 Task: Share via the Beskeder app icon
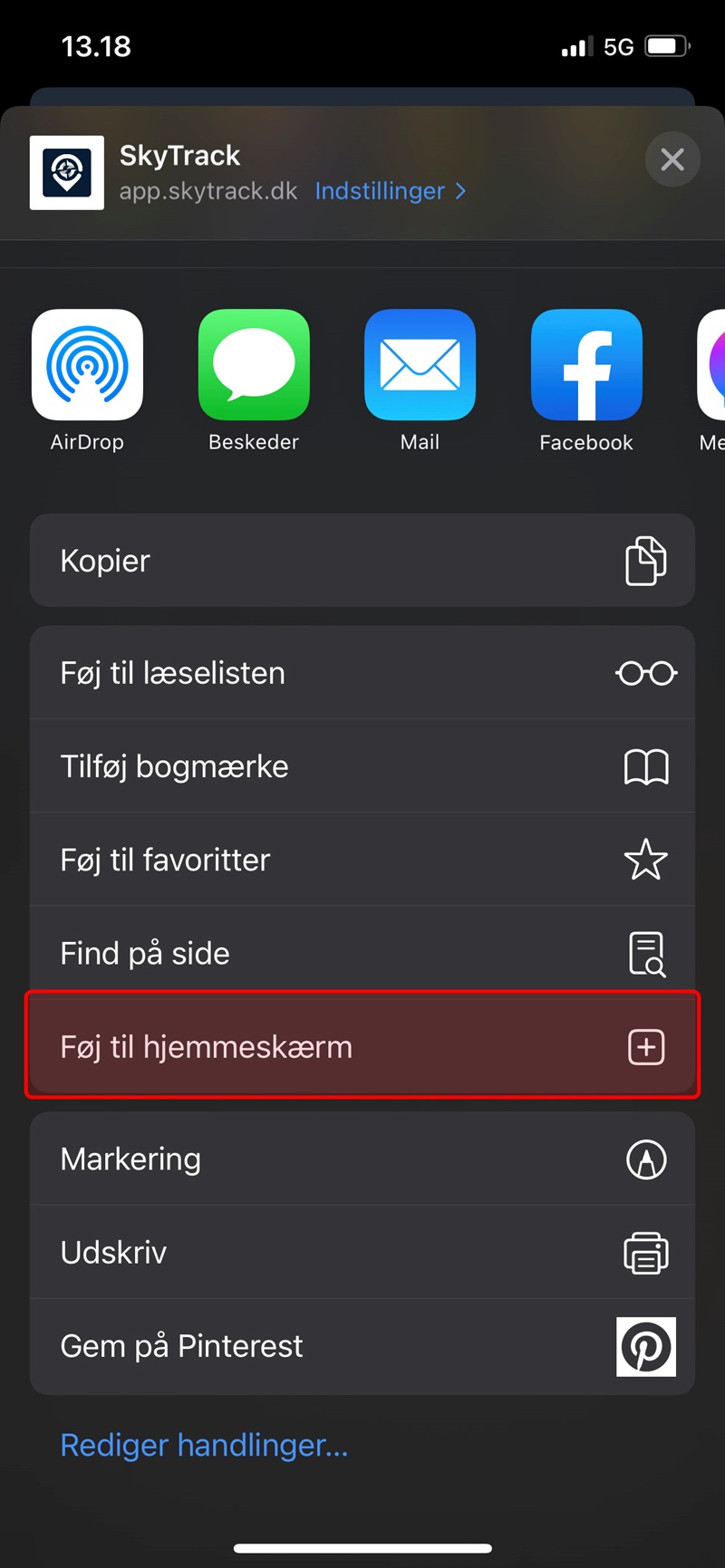pyautogui.click(x=254, y=365)
